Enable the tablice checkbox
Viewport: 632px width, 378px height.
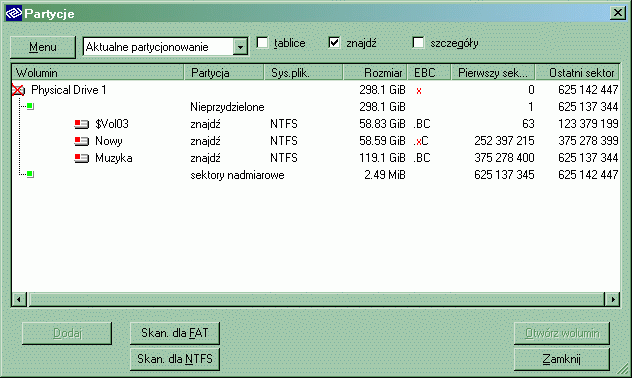pyautogui.click(x=262, y=43)
